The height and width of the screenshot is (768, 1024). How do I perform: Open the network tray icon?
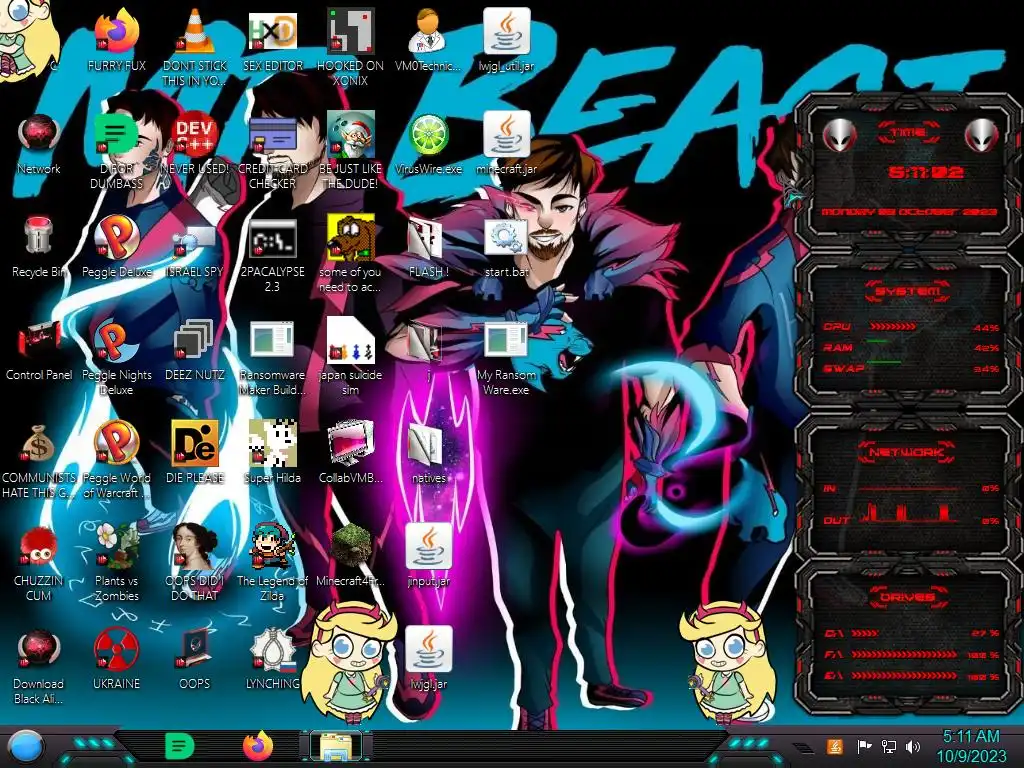tap(889, 746)
